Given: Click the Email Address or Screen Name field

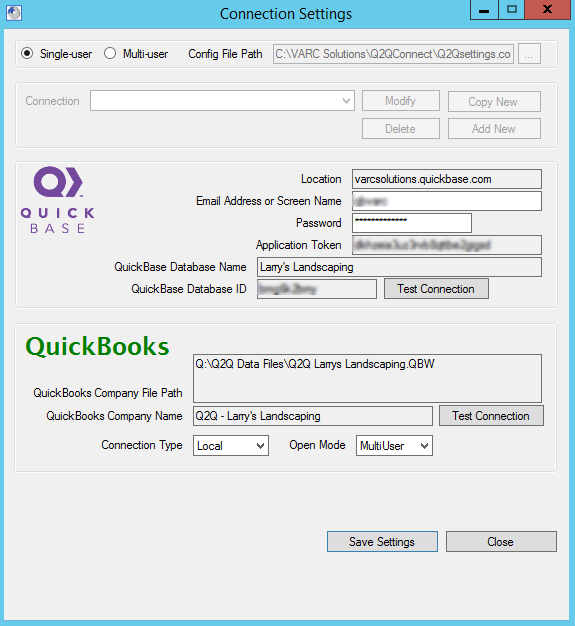Looking at the screenshot, I should (447, 201).
